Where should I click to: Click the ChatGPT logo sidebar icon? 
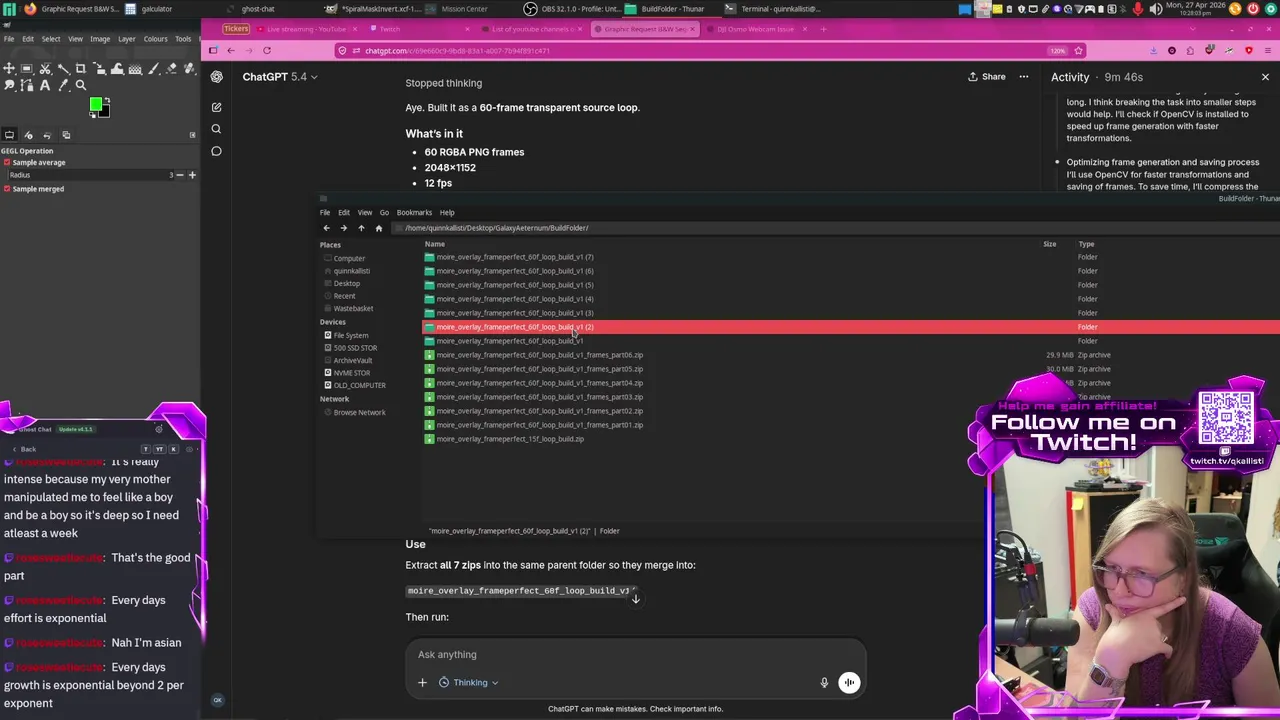tap(216, 77)
